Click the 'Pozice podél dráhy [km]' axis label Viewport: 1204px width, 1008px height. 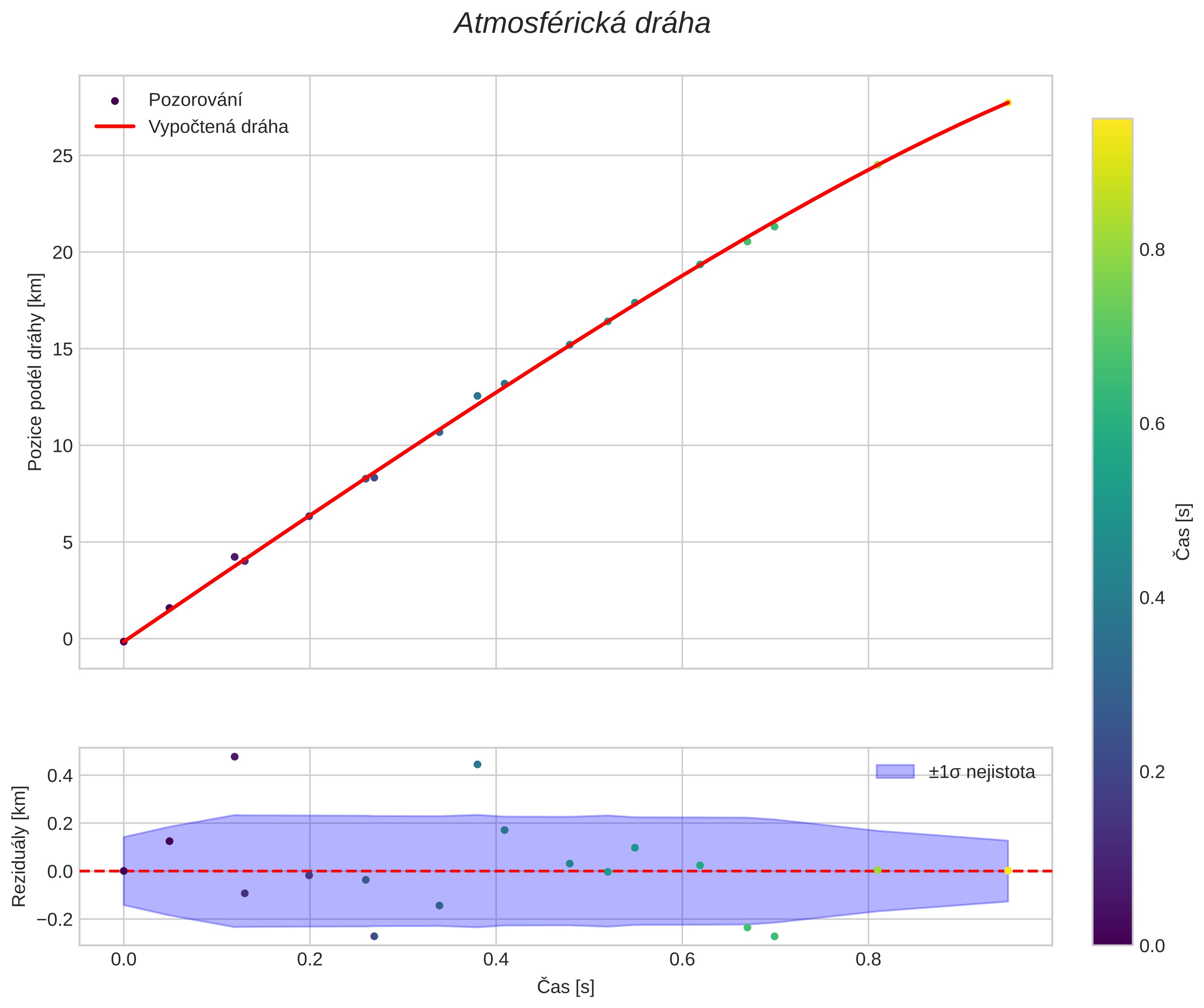[35, 371]
